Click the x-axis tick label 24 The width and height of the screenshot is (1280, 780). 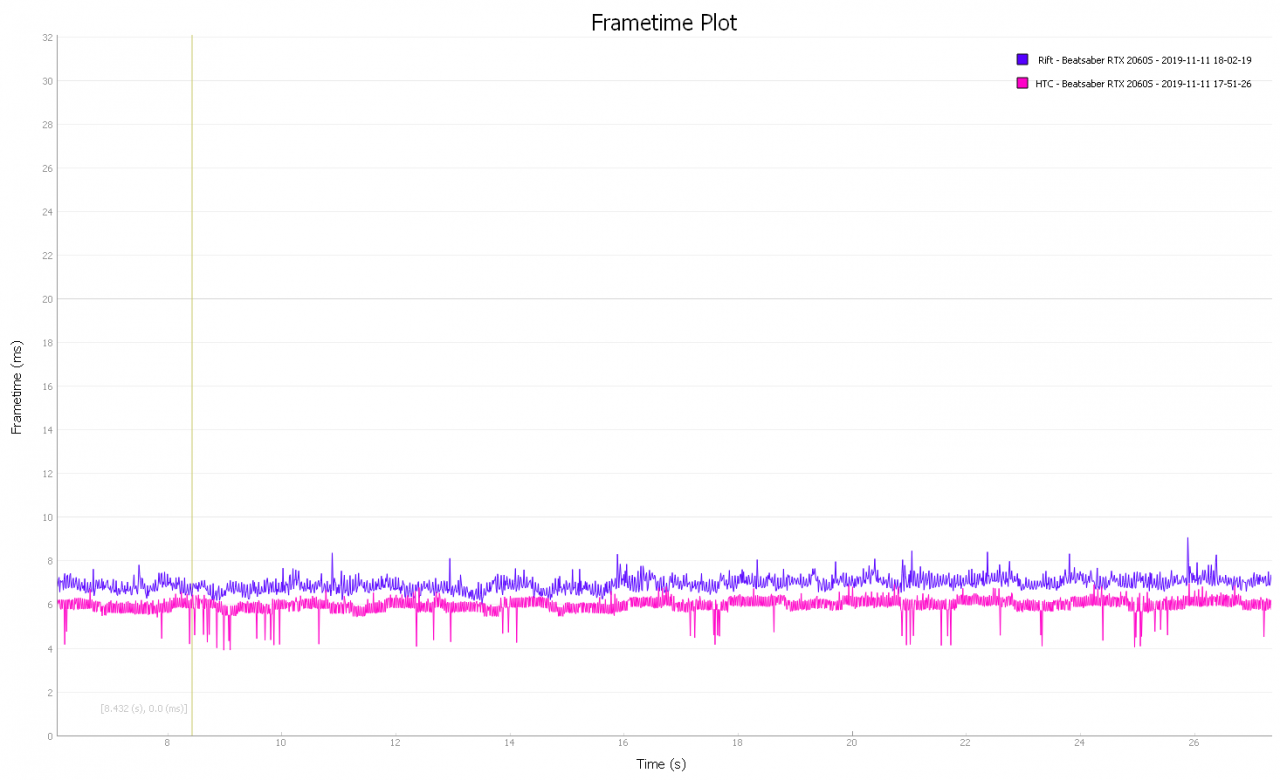click(x=1079, y=743)
